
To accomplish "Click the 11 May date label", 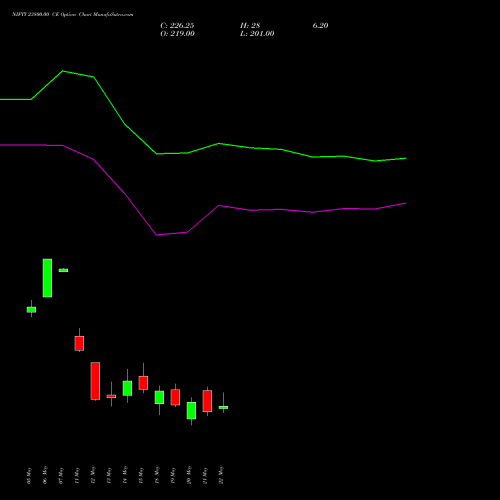I will click(x=77, y=476).
